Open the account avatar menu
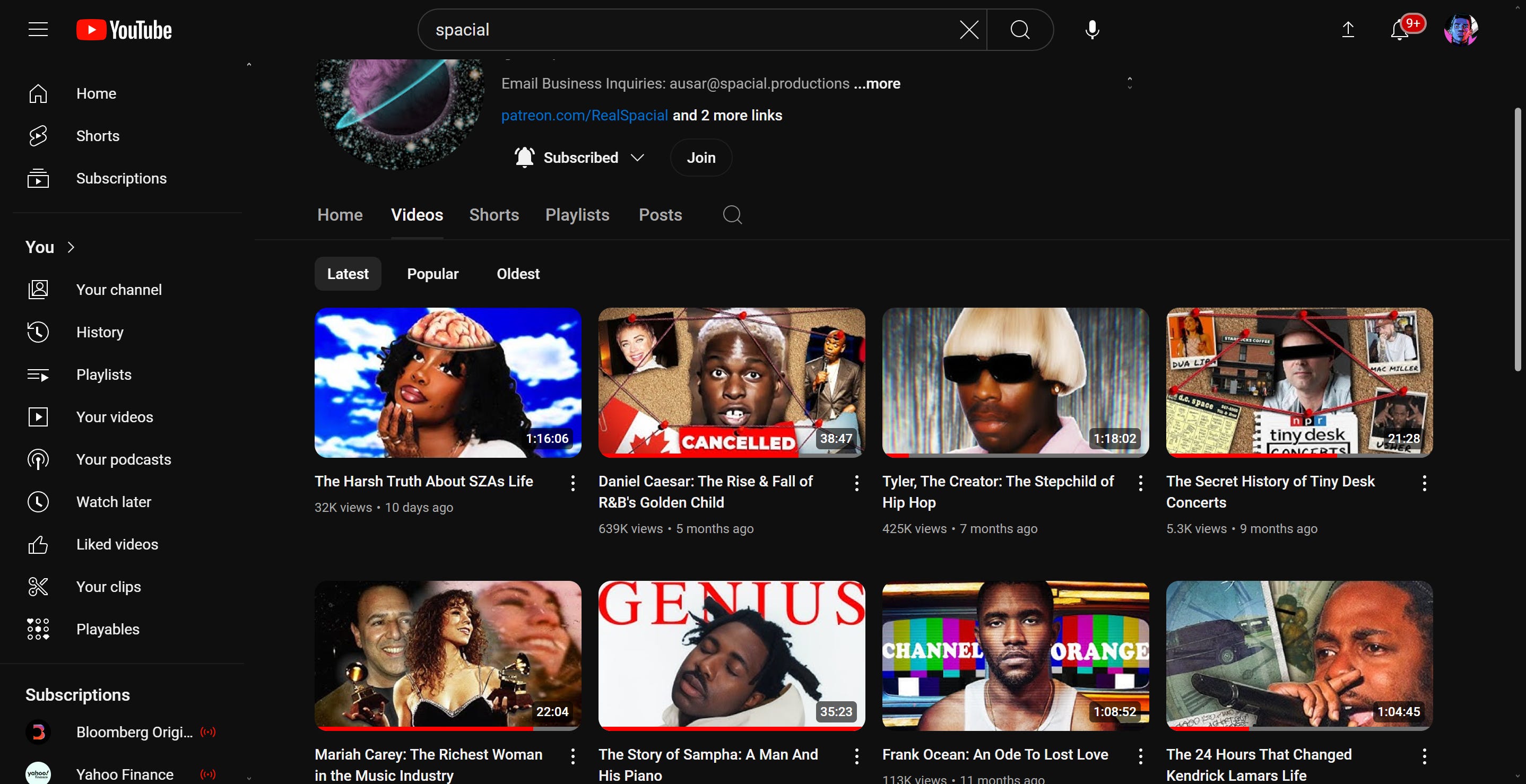The height and width of the screenshot is (784, 1526). [1460, 30]
